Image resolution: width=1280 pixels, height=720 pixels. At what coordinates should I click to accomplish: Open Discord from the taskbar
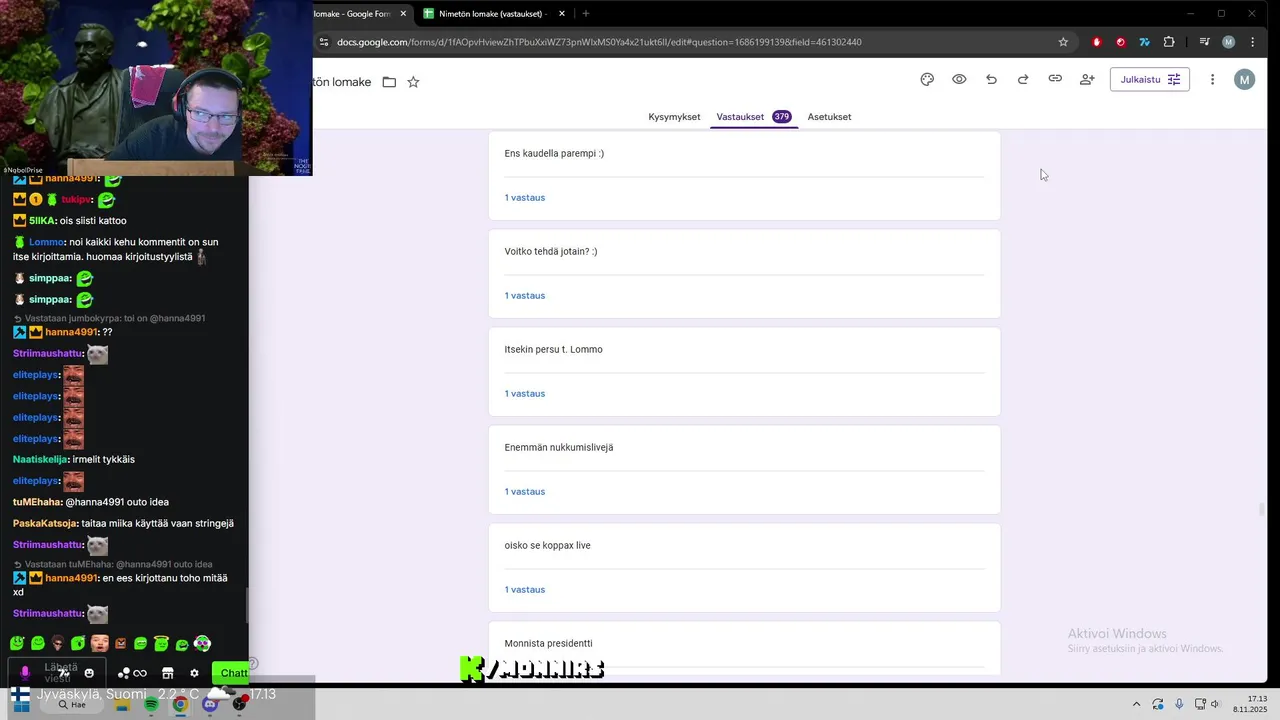point(210,704)
